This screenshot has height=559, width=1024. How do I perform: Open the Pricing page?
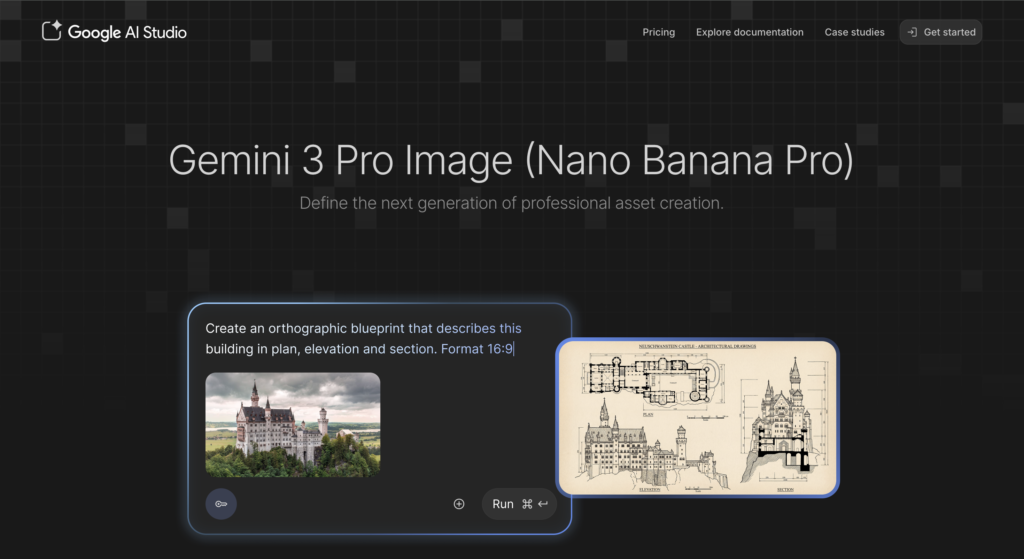point(658,32)
